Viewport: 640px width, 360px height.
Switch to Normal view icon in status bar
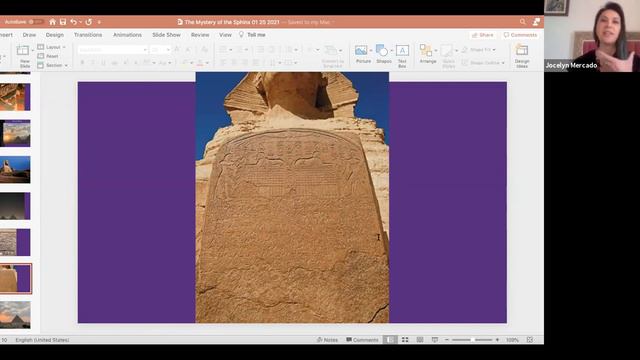pyautogui.click(x=390, y=340)
